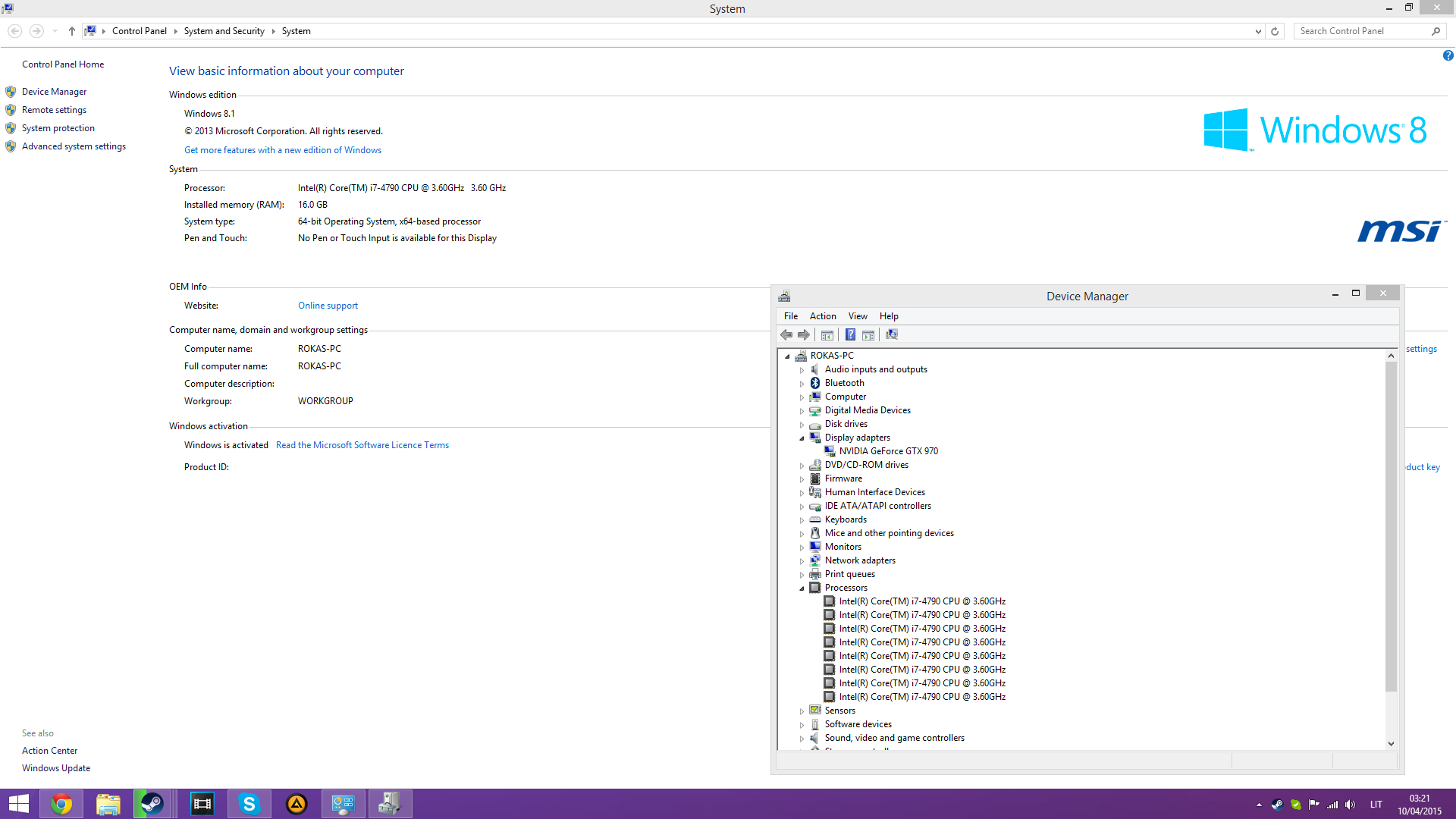Viewport: 1456px width, 819px height.
Task: Select the last Intel Core i7-4790 processor entry
Action: pos(922,697)
